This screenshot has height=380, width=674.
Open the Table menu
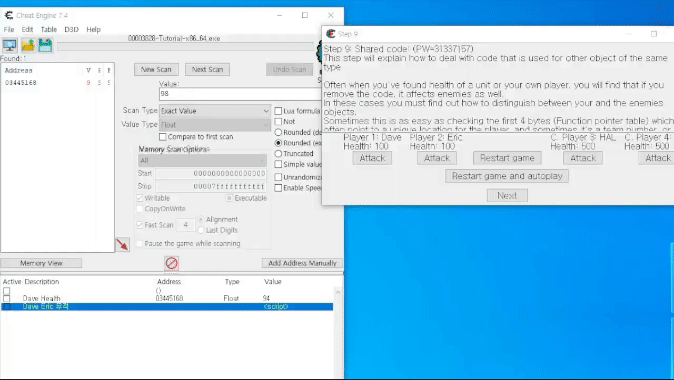(x=49, y=30)
